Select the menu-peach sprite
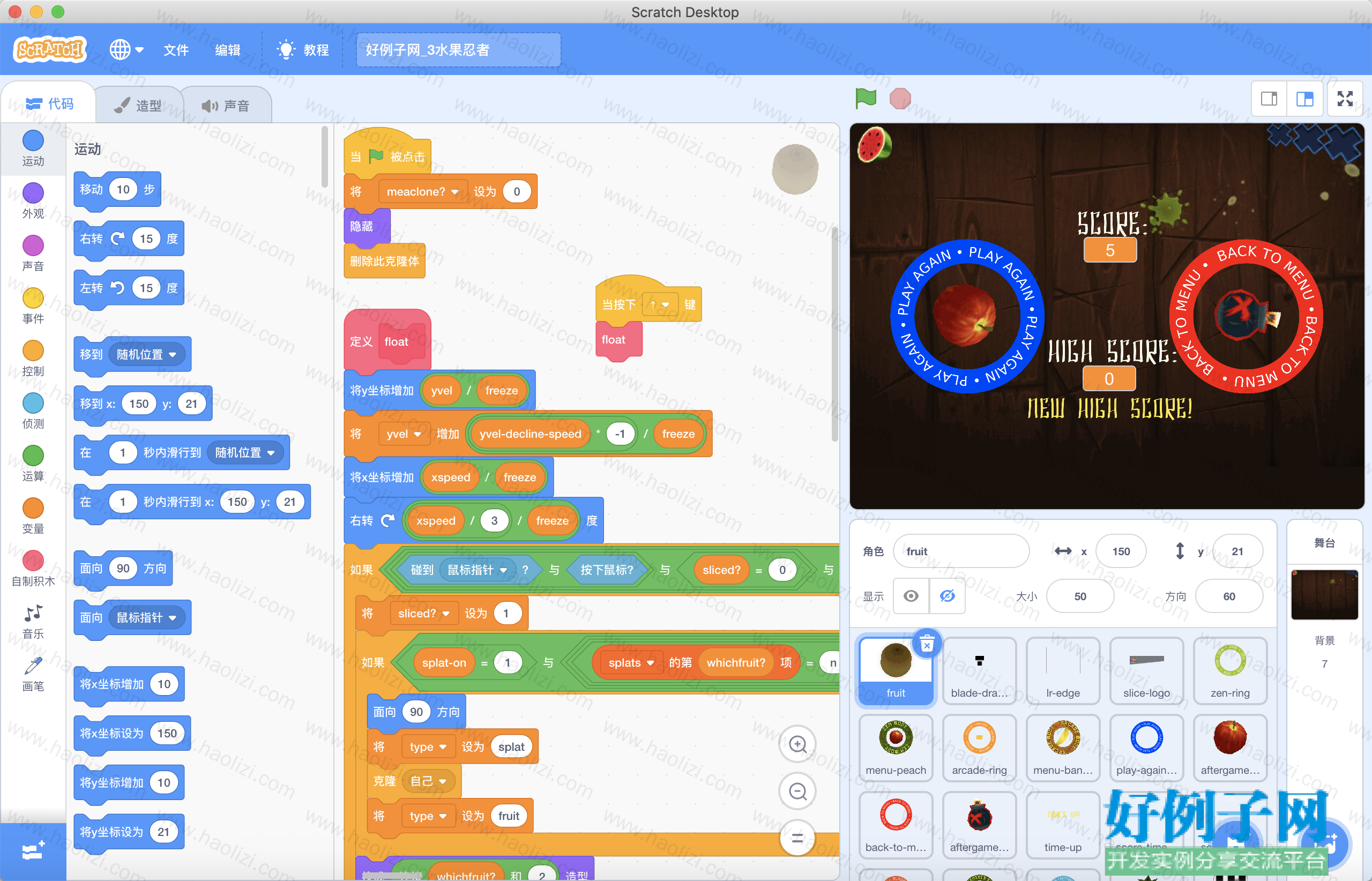 pyautogui.click(x=896, y=748)
